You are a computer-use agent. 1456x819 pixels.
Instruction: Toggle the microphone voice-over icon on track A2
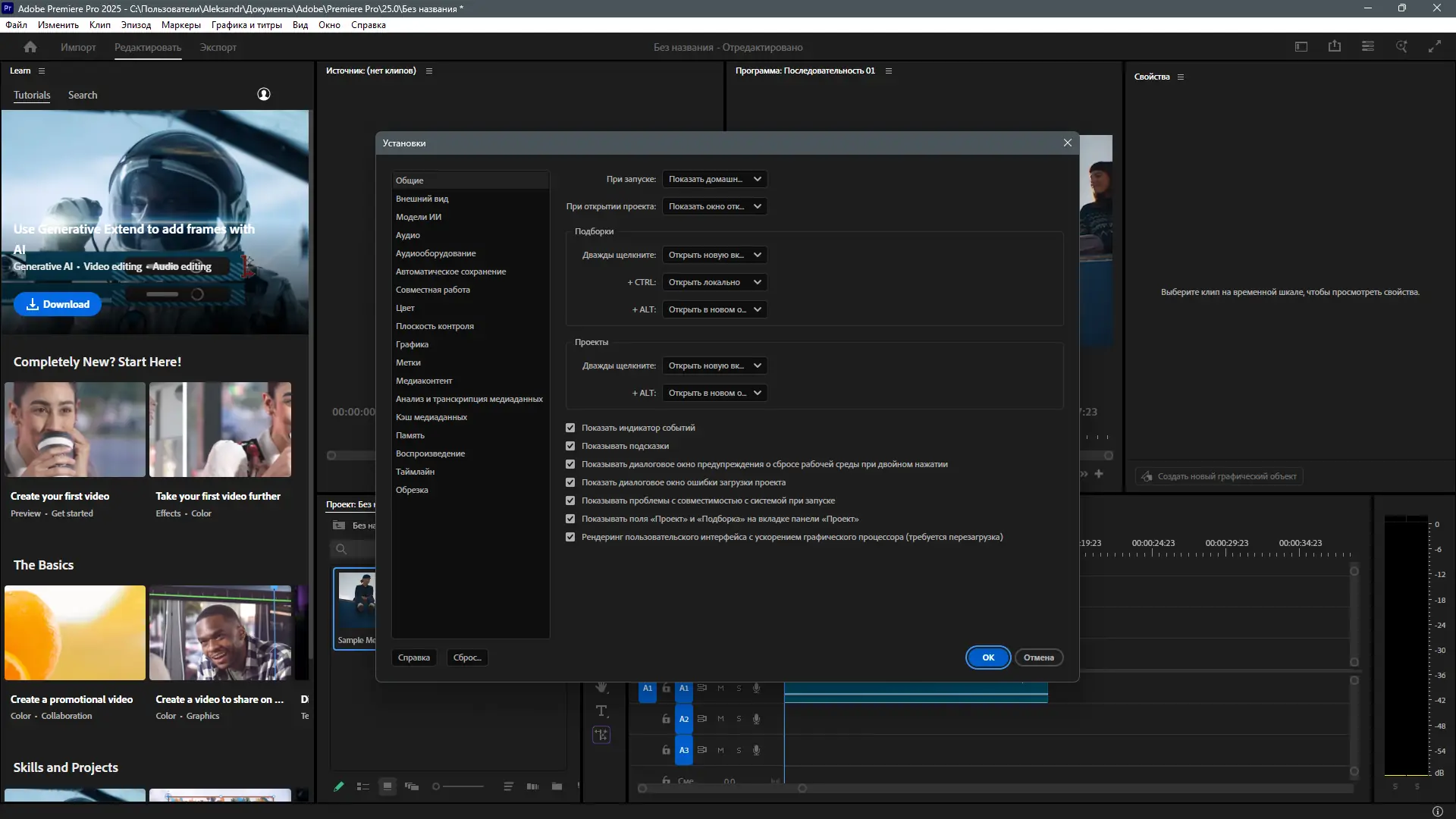click(756, 718)
